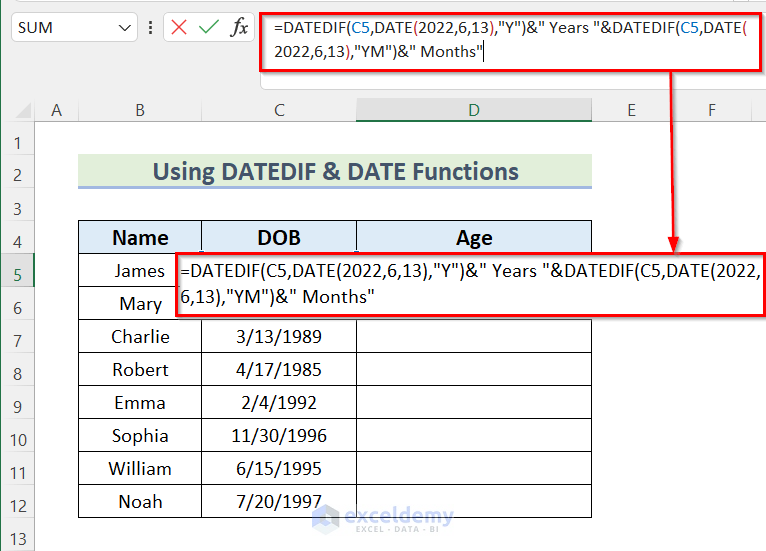This screenshot has width=766, height=551.
Task: Cancel the formula entry with the X icon
Action: (179, 27)
